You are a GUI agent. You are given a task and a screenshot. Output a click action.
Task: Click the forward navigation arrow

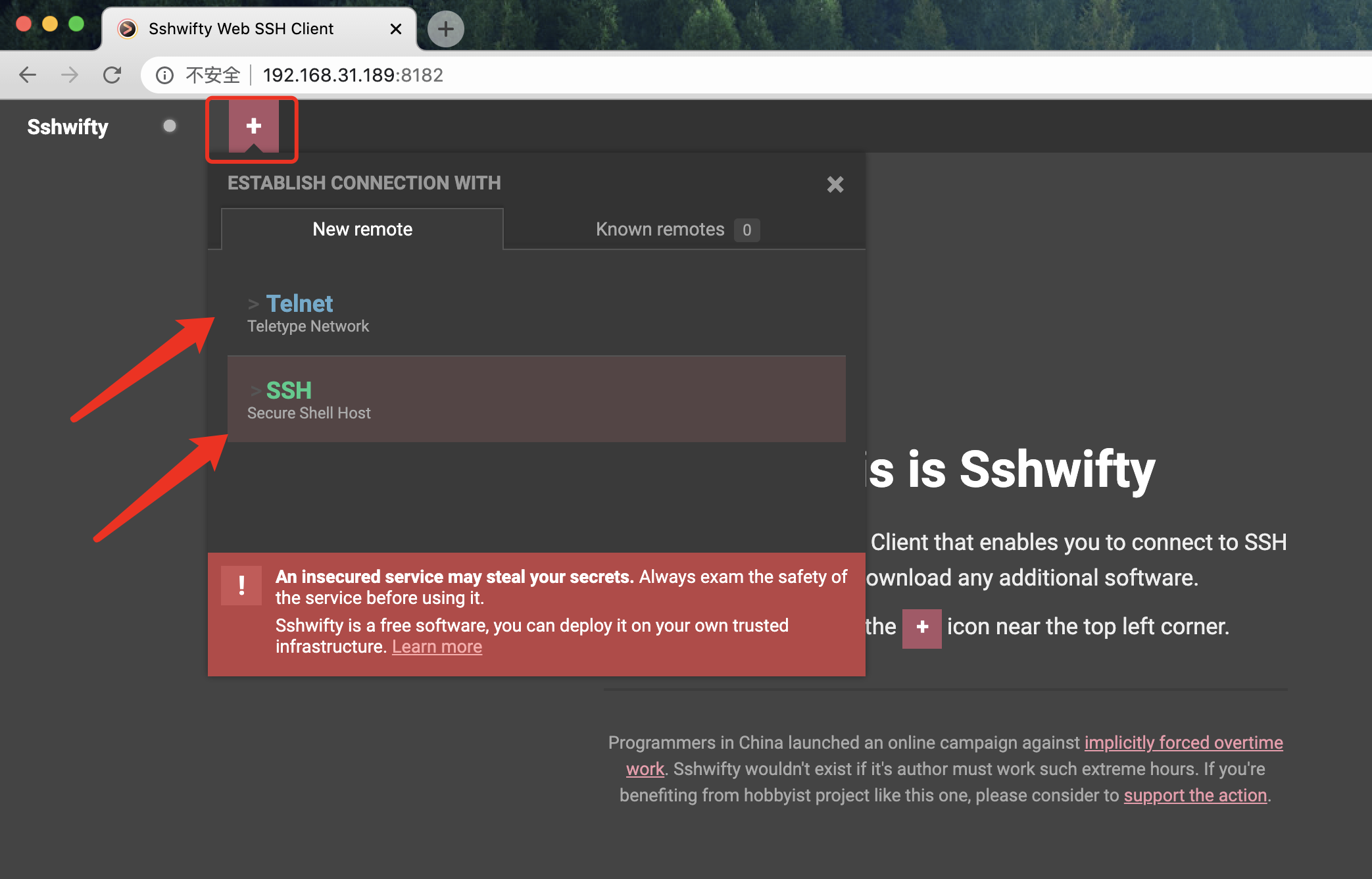[70, 75]
